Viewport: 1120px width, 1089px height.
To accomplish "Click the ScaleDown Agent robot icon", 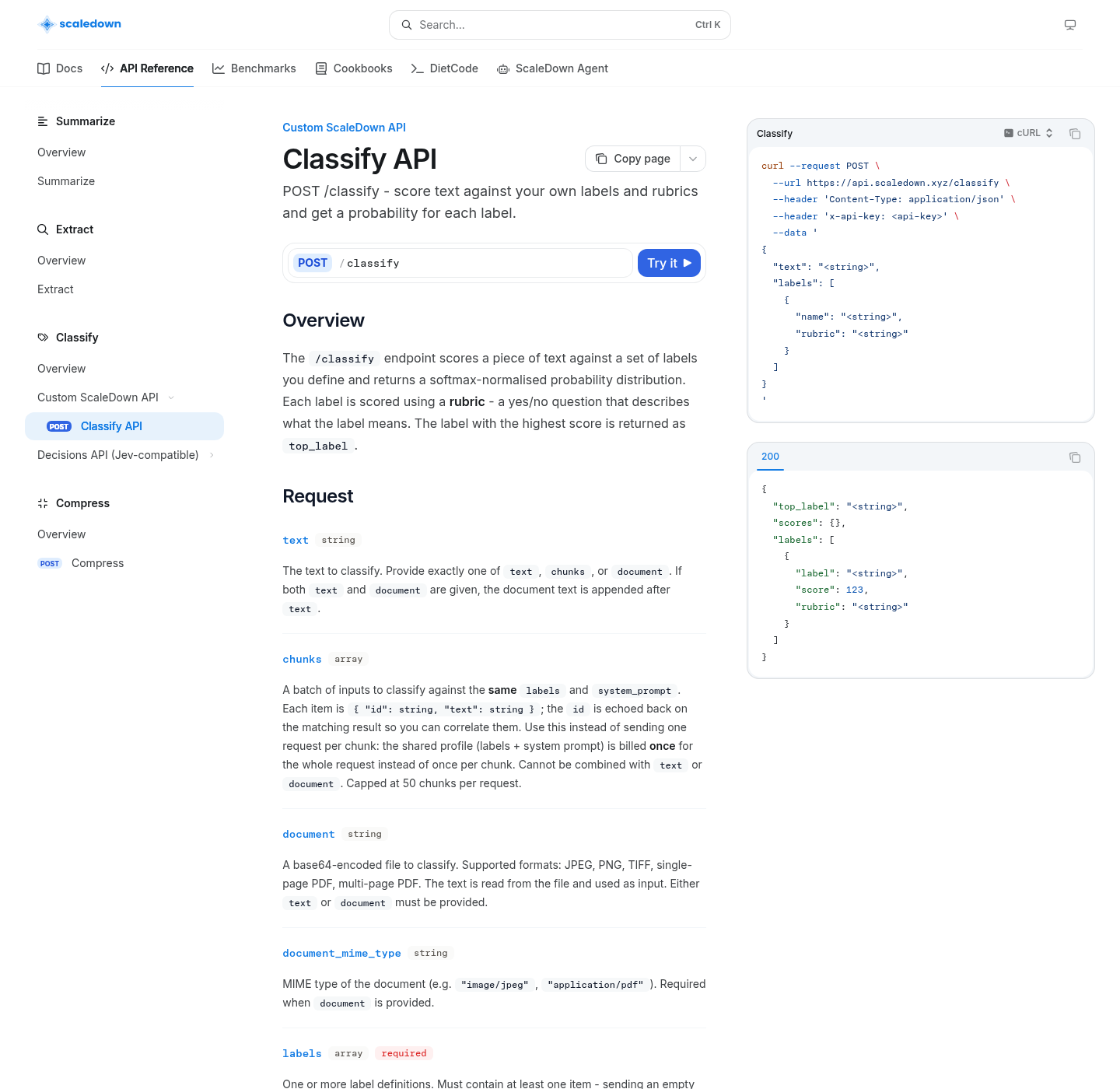I will [x=503, y=68].
